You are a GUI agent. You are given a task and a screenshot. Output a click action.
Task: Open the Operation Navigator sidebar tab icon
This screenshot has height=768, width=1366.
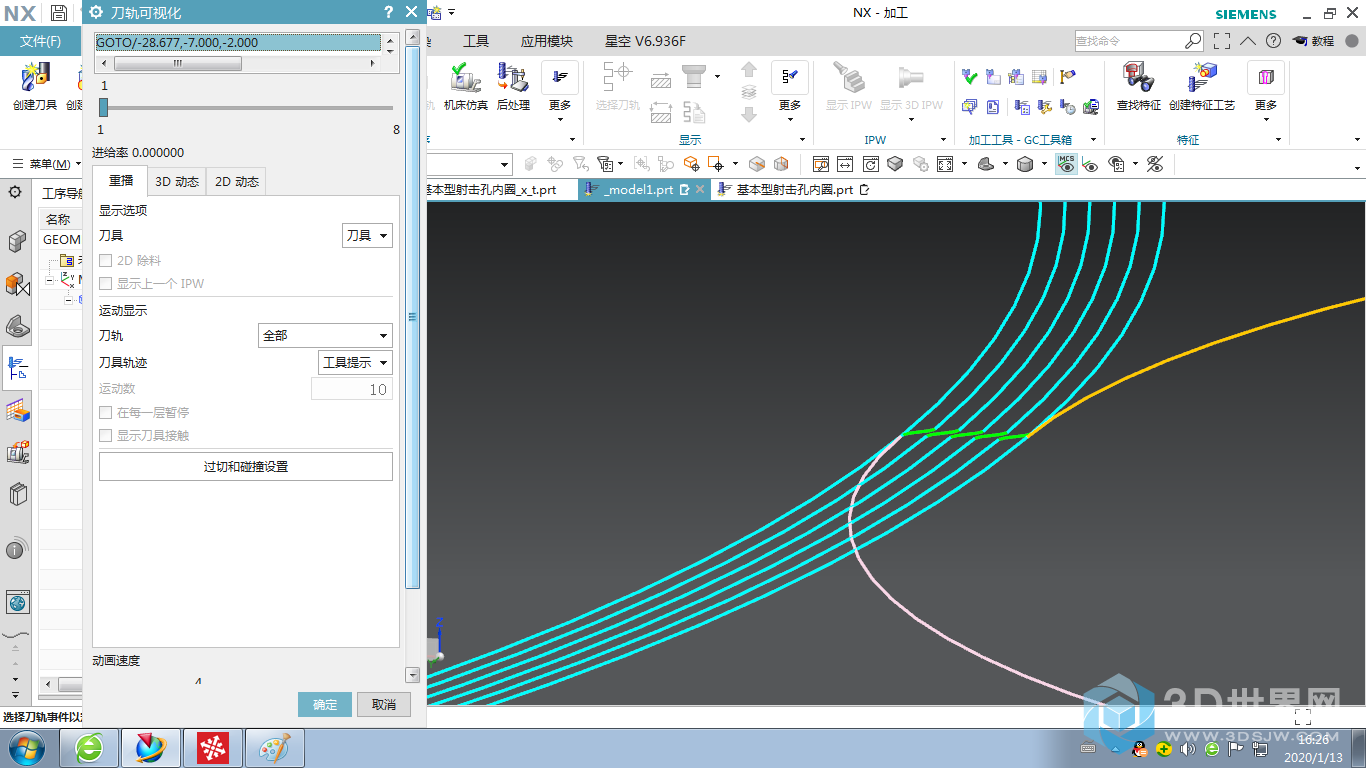pyautogui.click(x=17, y=368)
